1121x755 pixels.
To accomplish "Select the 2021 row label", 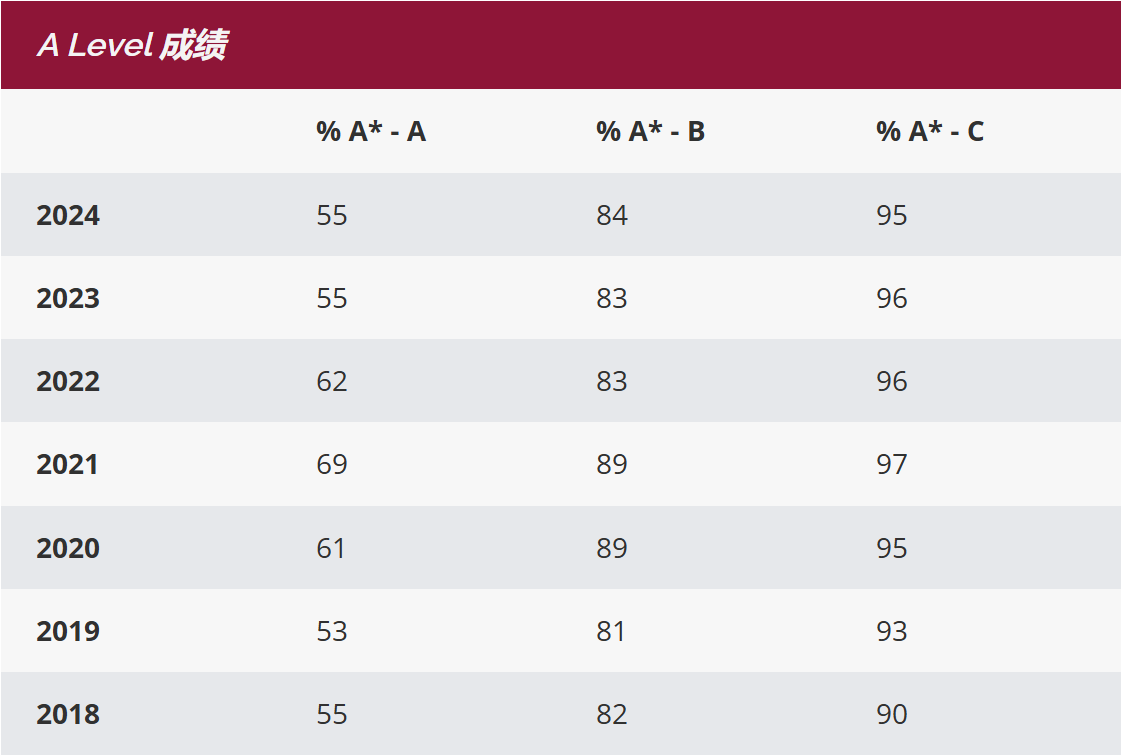I will (x=68, y=464).
